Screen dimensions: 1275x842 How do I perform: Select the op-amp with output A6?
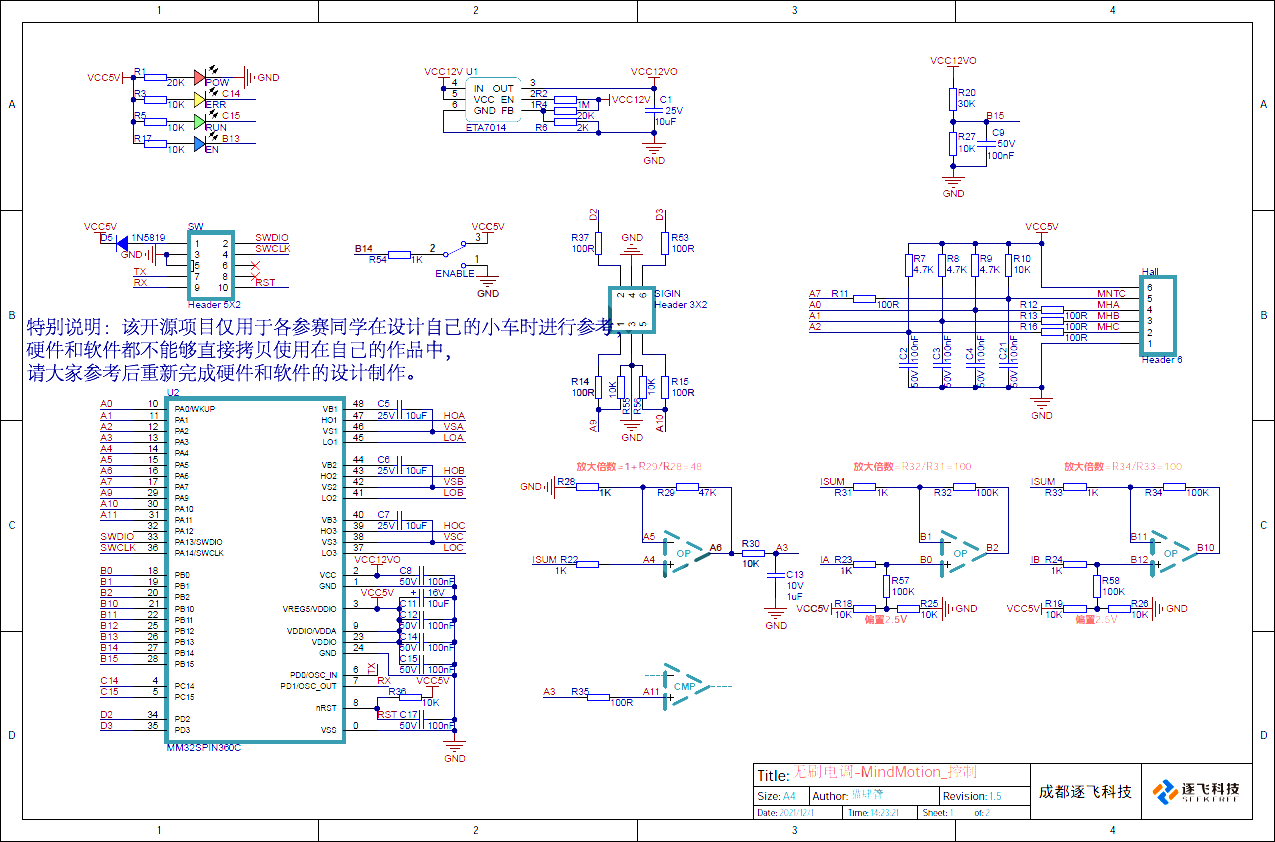tap(687, 552)
